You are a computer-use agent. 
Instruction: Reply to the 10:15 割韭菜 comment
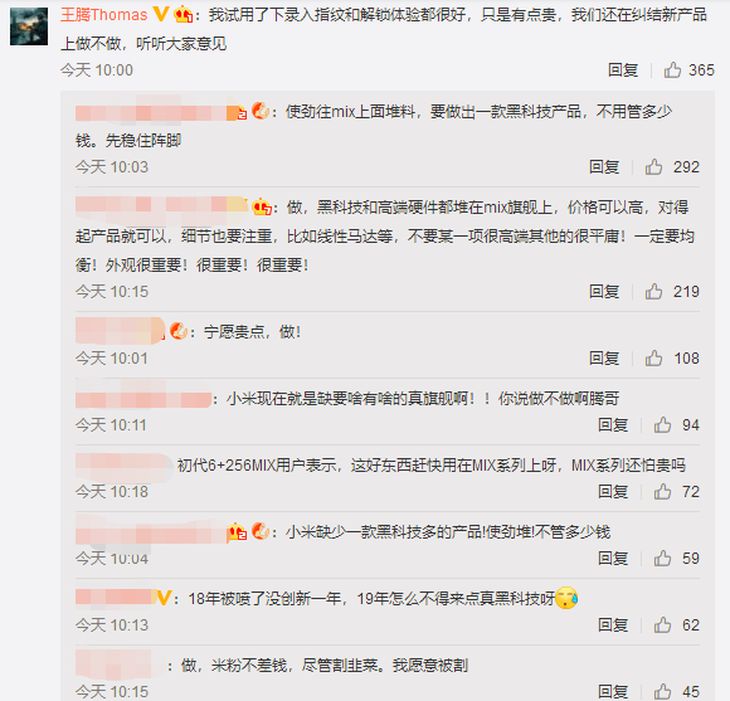coord(613,691)
